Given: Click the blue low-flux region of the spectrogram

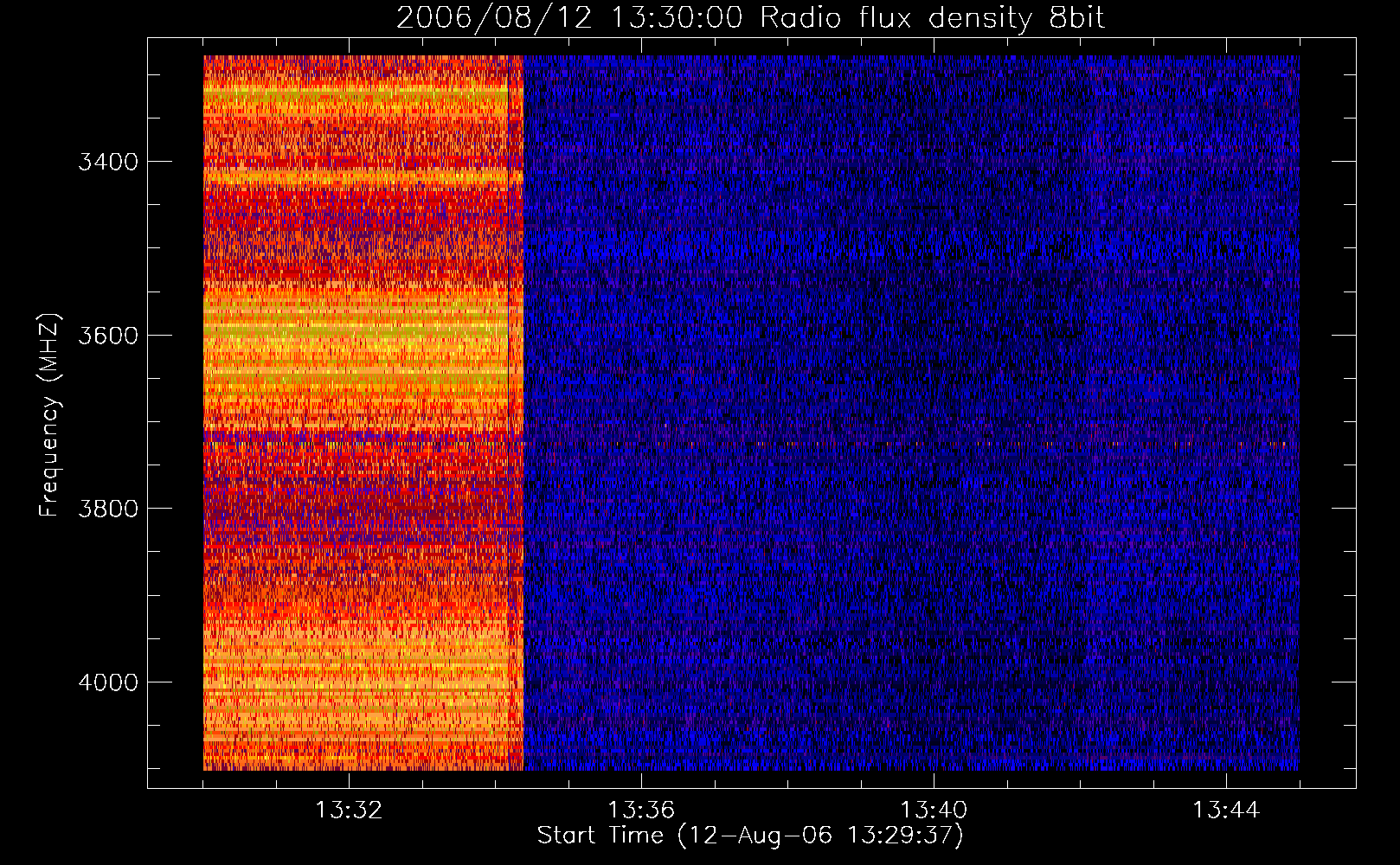Looking at the screenshot, I should pos(911,413).
